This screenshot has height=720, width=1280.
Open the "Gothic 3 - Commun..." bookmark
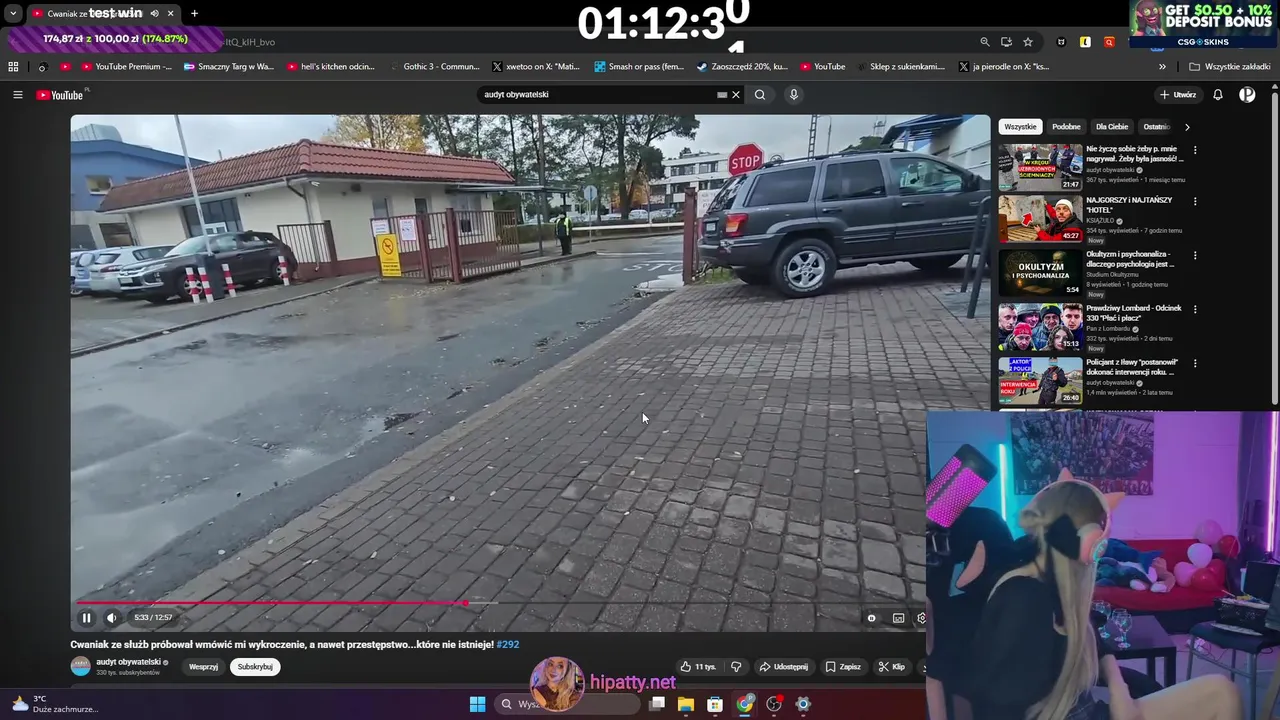tap(434, 67)
